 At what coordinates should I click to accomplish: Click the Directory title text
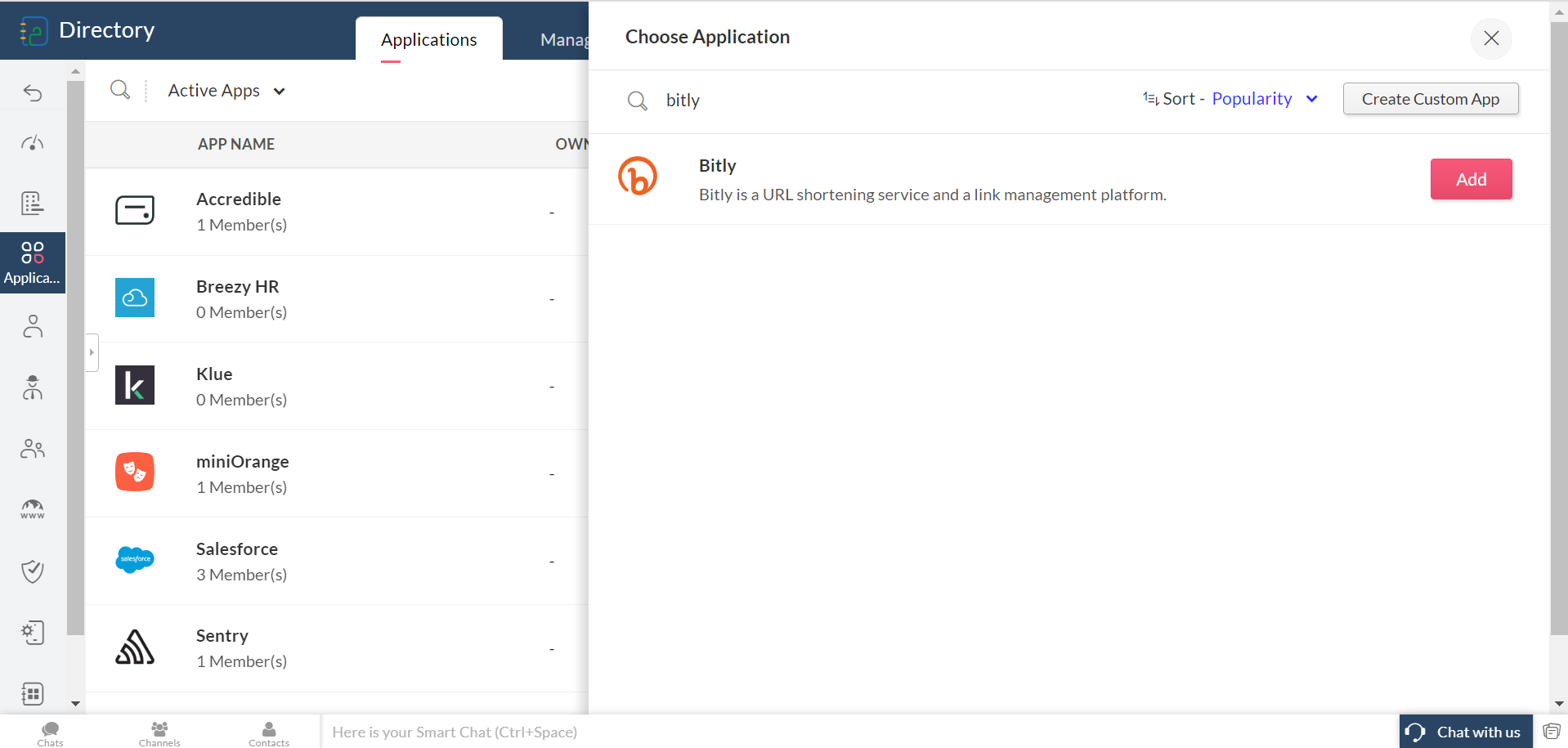[x=107, y=30]
